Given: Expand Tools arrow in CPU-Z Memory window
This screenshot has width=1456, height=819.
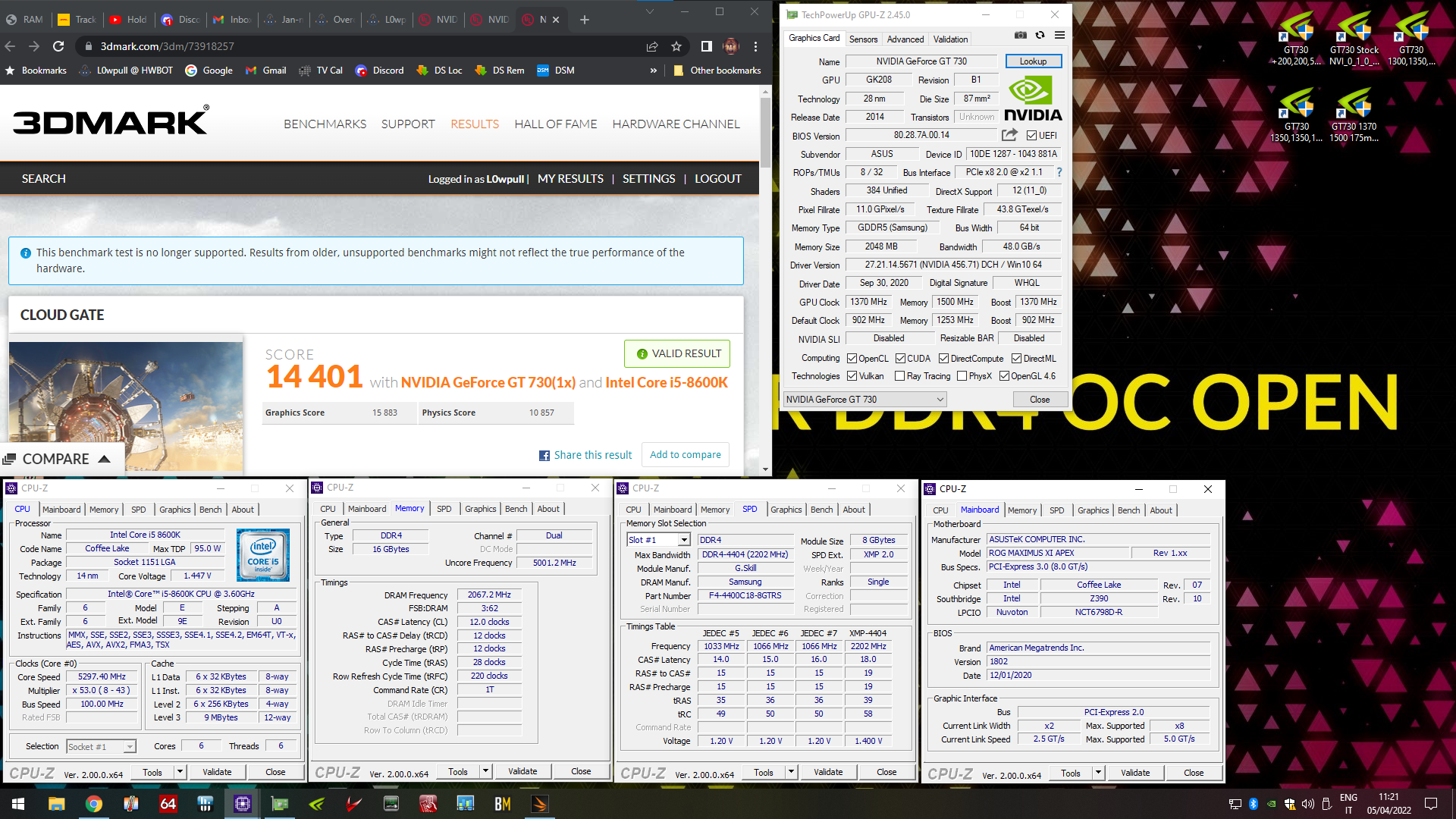Looking at the screenshot, I should click(485, 771).
